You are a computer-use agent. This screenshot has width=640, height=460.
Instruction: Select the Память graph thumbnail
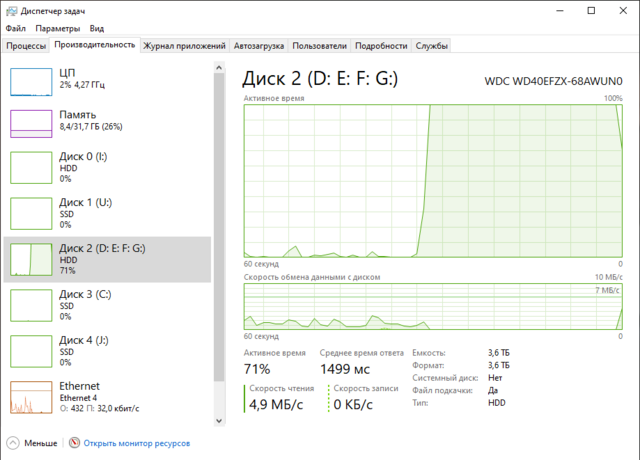30,123
